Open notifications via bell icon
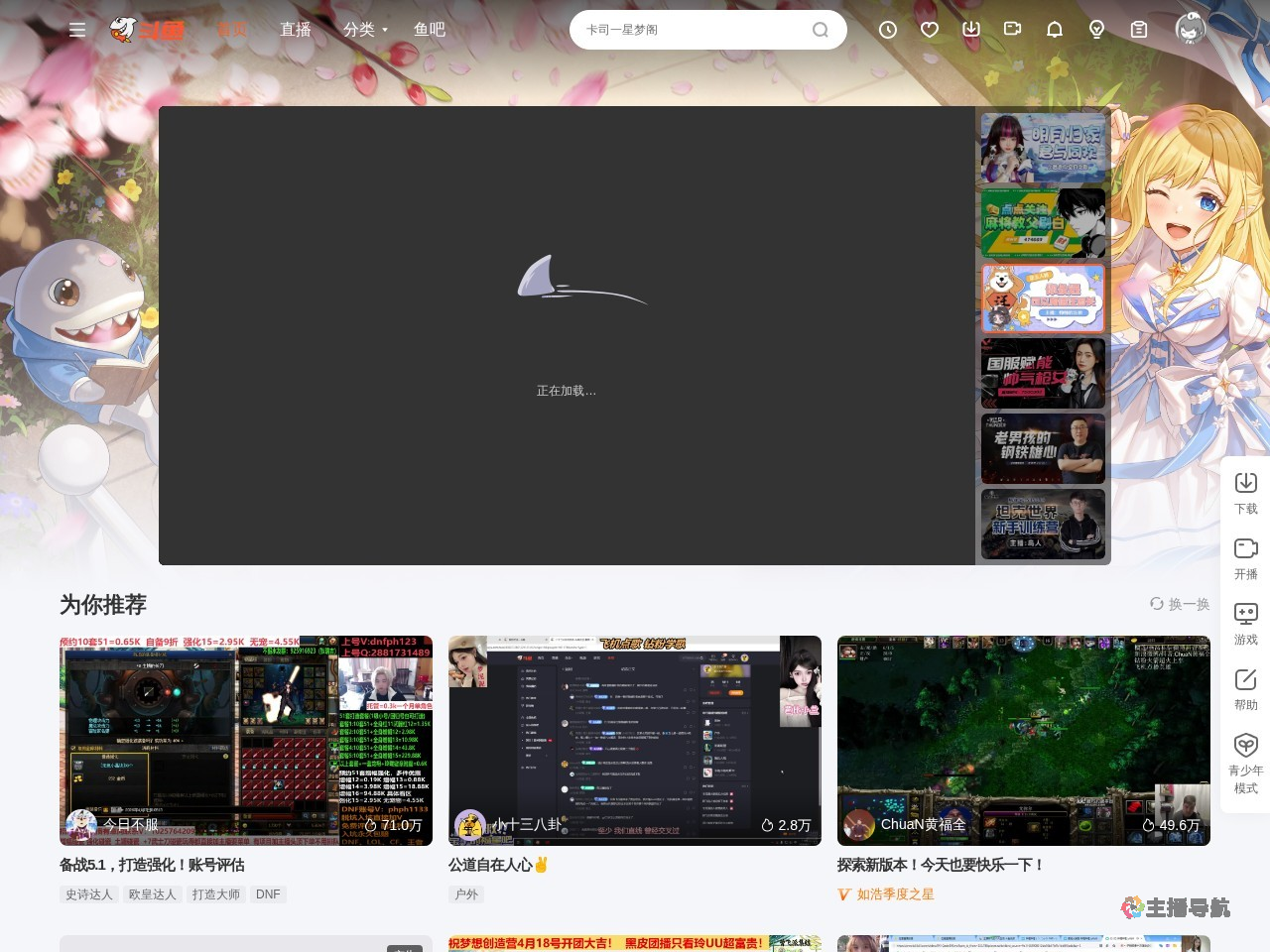The width and height of the screenshot is (1270, 952). [x=1054, y=30]
